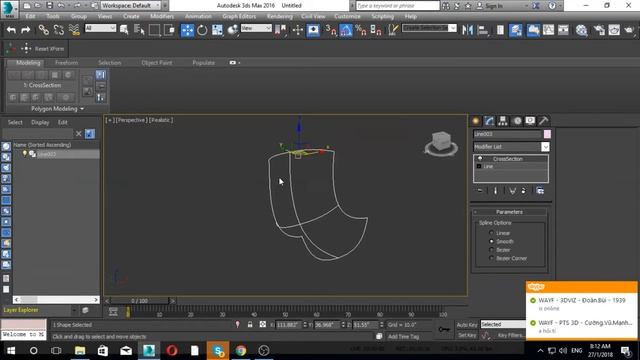Click the Render Production teapot icon
Viewport: 640px width, 360px height.
(x=629, y=30)
